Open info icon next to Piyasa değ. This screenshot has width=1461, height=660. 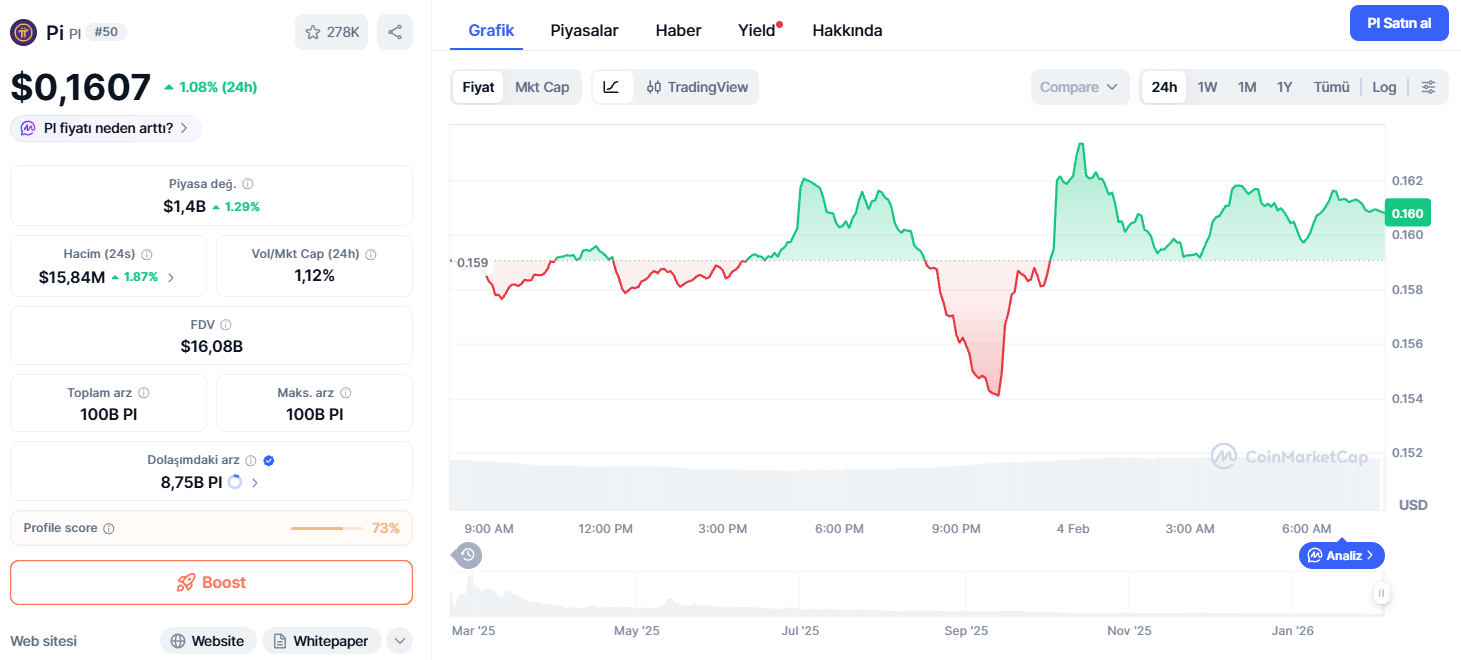click(x=248, y=184)
